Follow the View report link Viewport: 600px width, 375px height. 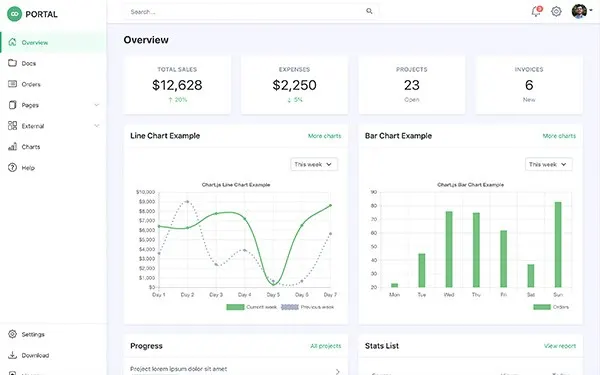coord(560,346)
